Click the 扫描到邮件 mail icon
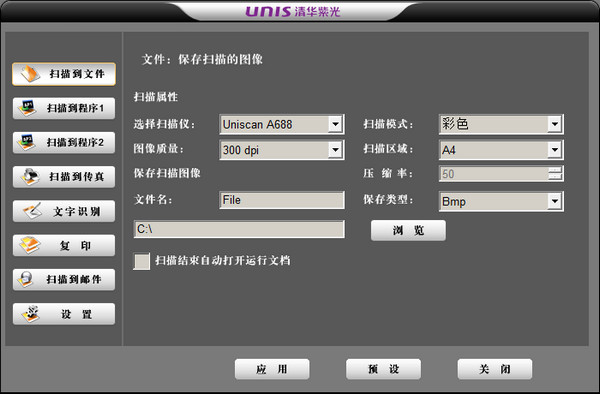Viewport: 600px width, 394px height. tap(26, 280)
